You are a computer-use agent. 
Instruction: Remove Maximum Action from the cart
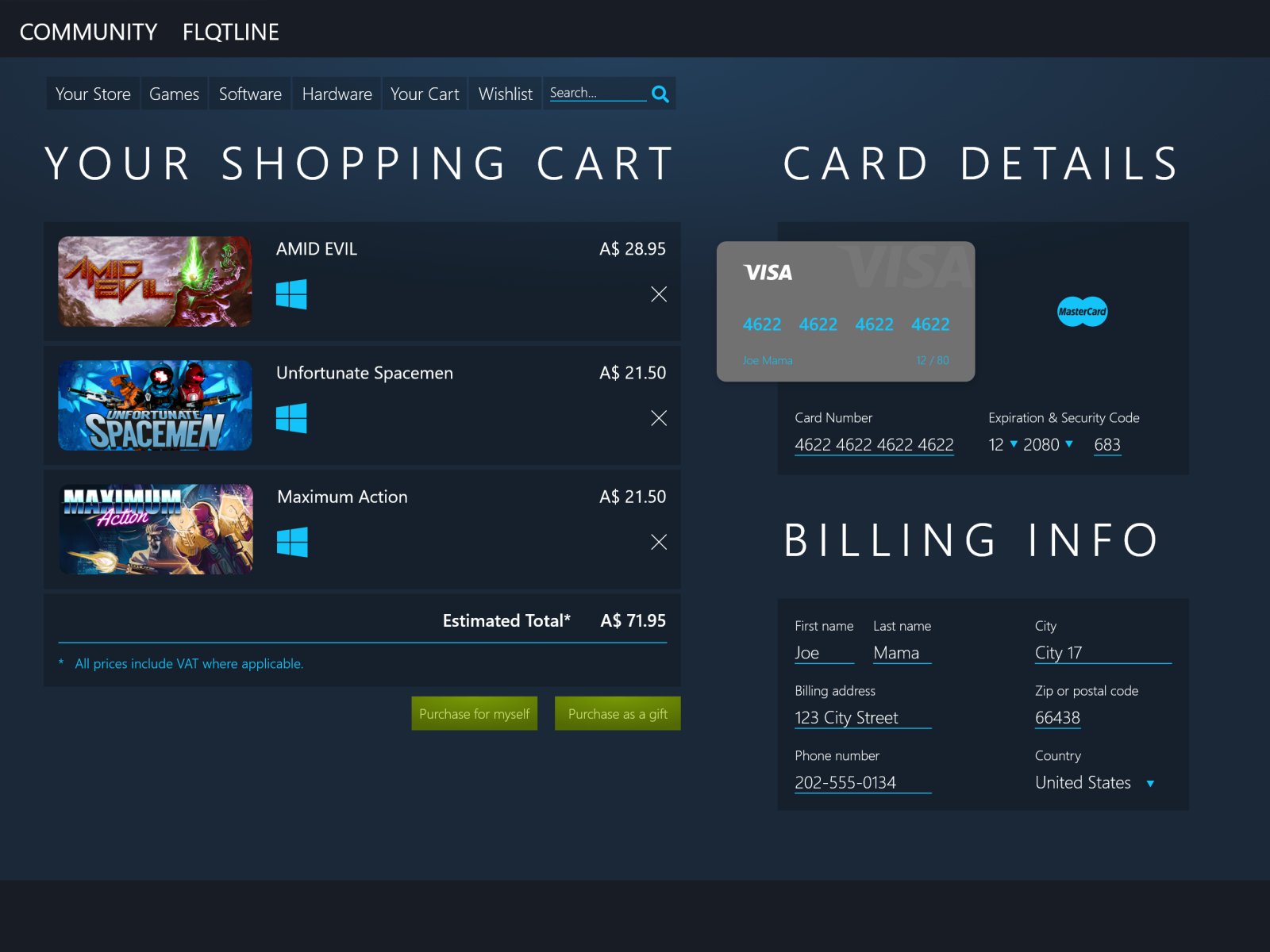point(659,542)
